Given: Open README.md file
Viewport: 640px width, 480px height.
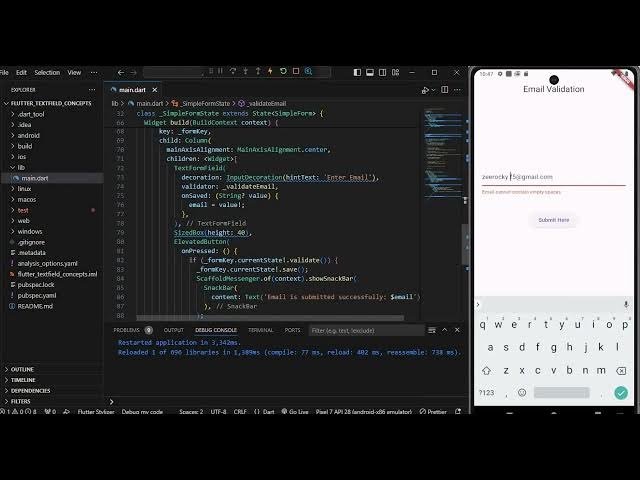Looking at the screenshot, I should [35, 306].
